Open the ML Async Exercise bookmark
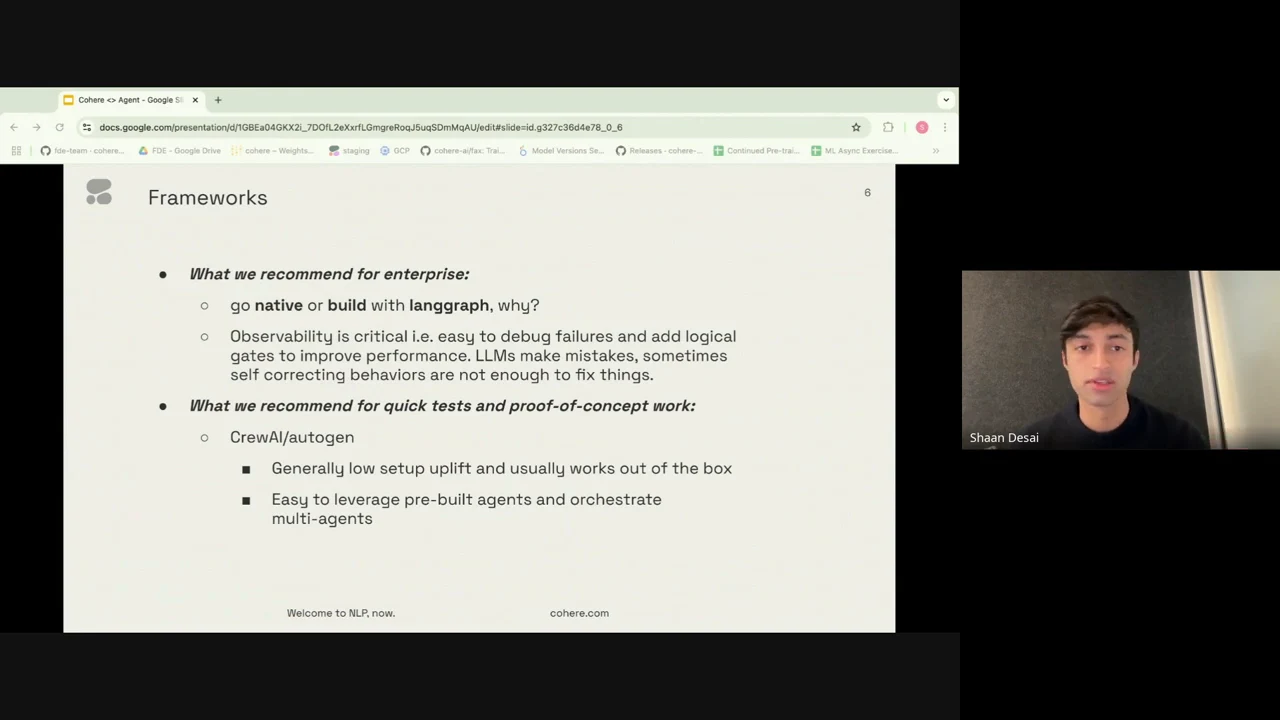Viewport: 1280px width, 720px height. (x=855, y=151)
